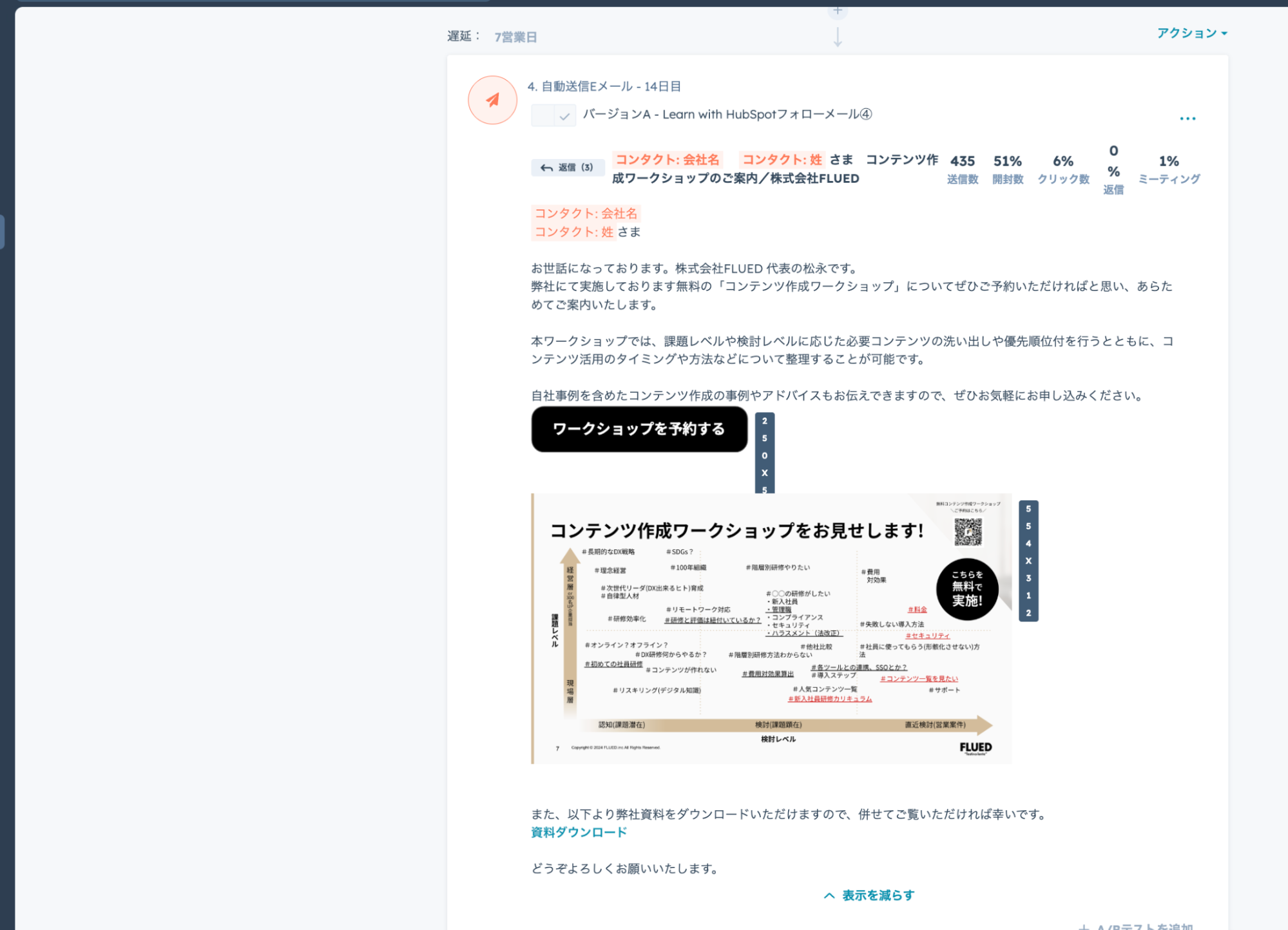Click the QR code in workshop image
1288x930 pixels.
pos(967,531)
